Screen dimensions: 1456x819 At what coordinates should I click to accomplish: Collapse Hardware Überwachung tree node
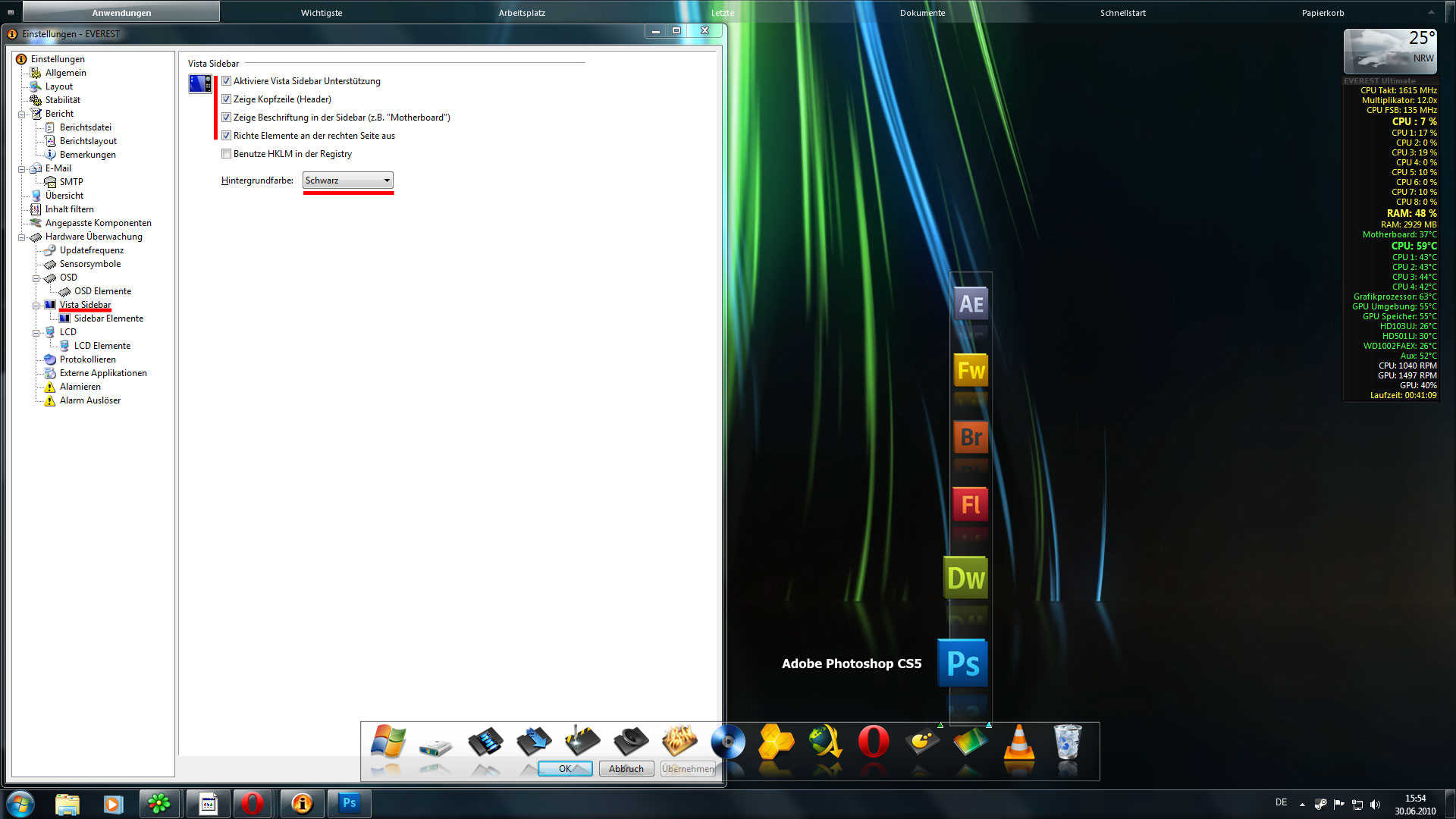(22, 237)
